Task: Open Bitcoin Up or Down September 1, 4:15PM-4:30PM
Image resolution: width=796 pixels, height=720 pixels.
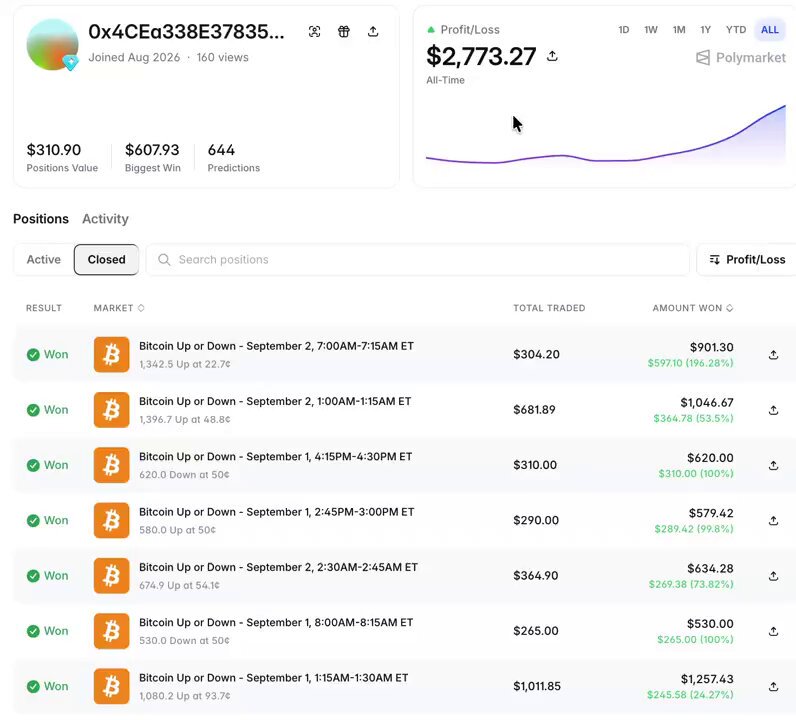Action: pyautogui.click(x=276, y=457)
